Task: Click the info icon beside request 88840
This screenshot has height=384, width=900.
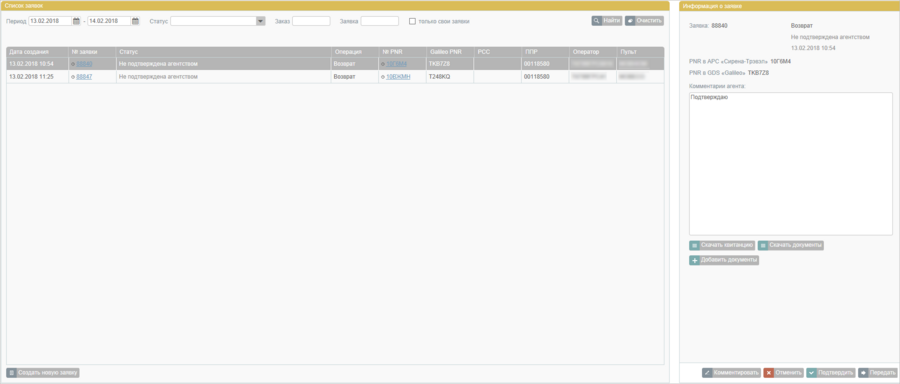Action: [73, 64]
